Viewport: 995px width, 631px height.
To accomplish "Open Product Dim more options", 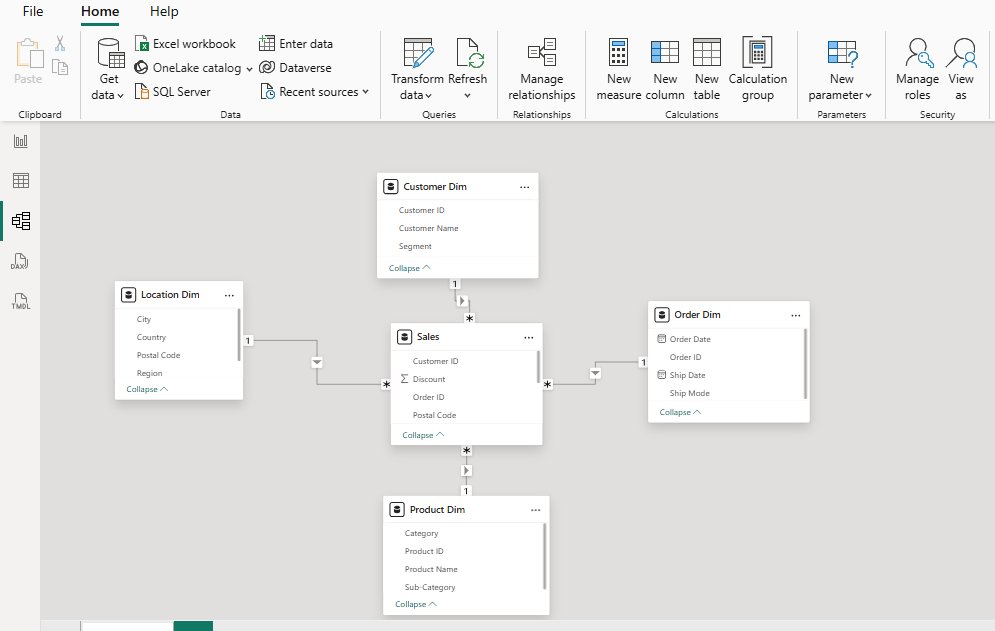I will coord(536,510).
